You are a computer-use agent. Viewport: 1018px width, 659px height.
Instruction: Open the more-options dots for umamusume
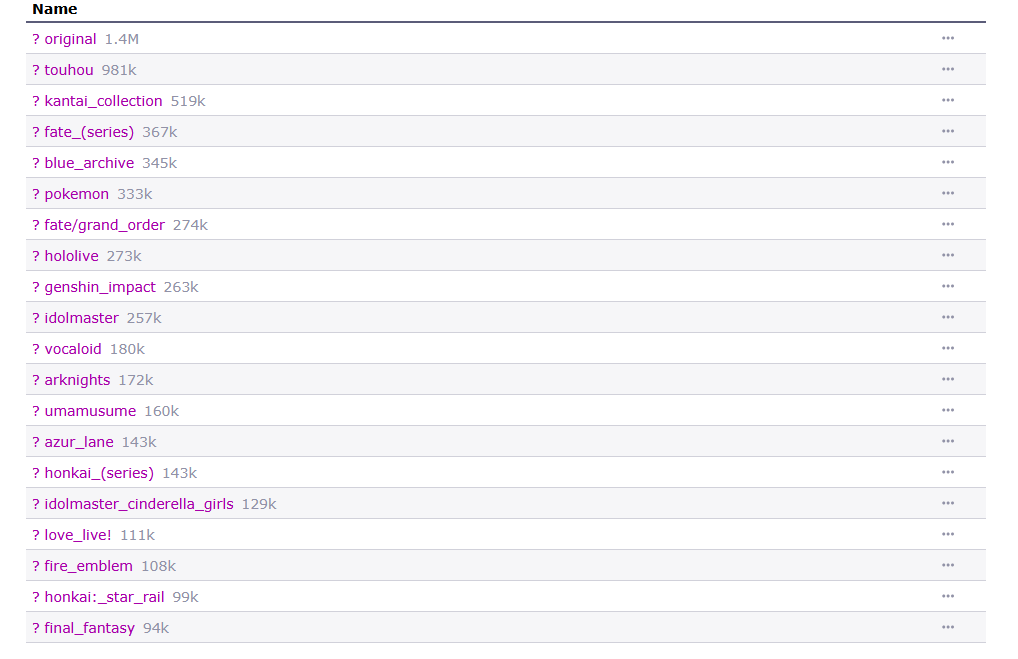point(947,410)
